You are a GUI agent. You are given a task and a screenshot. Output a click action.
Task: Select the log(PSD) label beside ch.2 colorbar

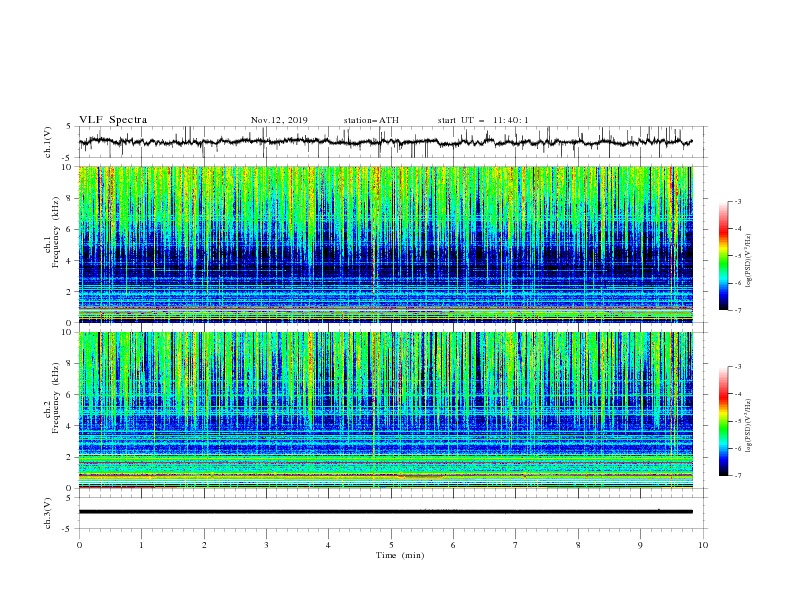pyautogui.click(x=748, y=426)
